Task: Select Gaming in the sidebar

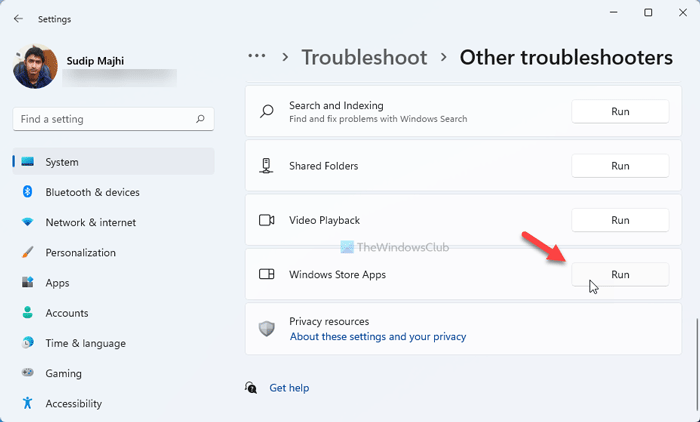Action: pyautogui.click(x=66, y=373)
